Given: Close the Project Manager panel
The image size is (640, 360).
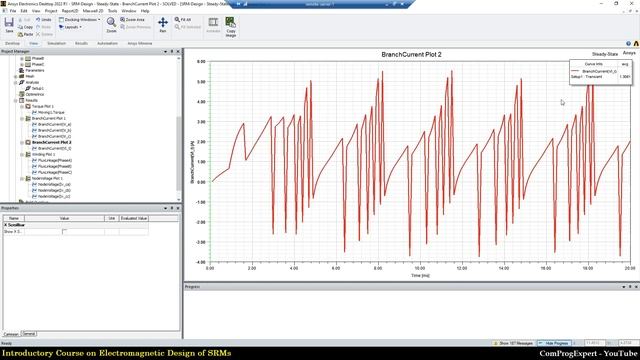Looking at the screenshot, I should tap(178, 51).
